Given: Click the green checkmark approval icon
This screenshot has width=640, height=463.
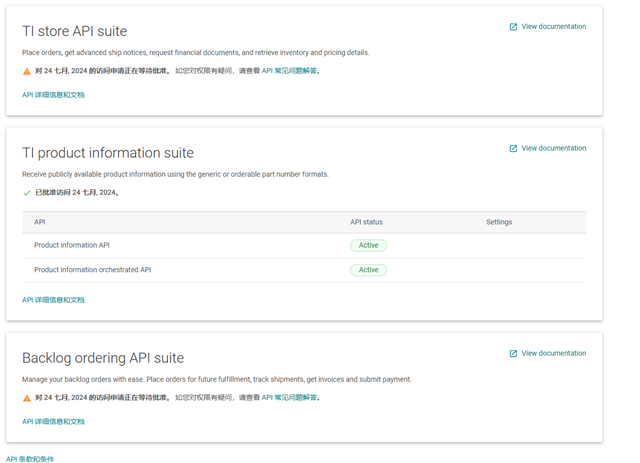Looking at the screenshot, I should tap(27, 193).
